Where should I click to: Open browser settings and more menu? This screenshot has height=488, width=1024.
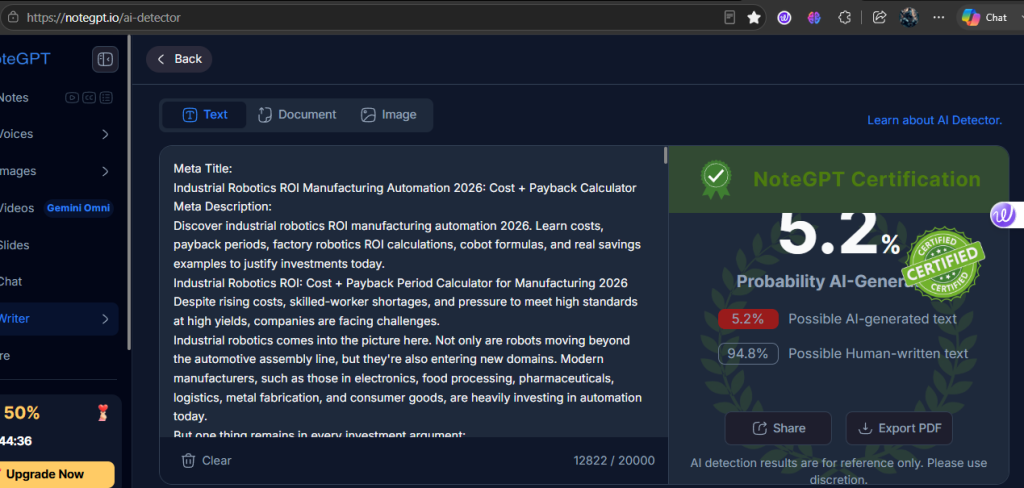(x=938, y=18)
